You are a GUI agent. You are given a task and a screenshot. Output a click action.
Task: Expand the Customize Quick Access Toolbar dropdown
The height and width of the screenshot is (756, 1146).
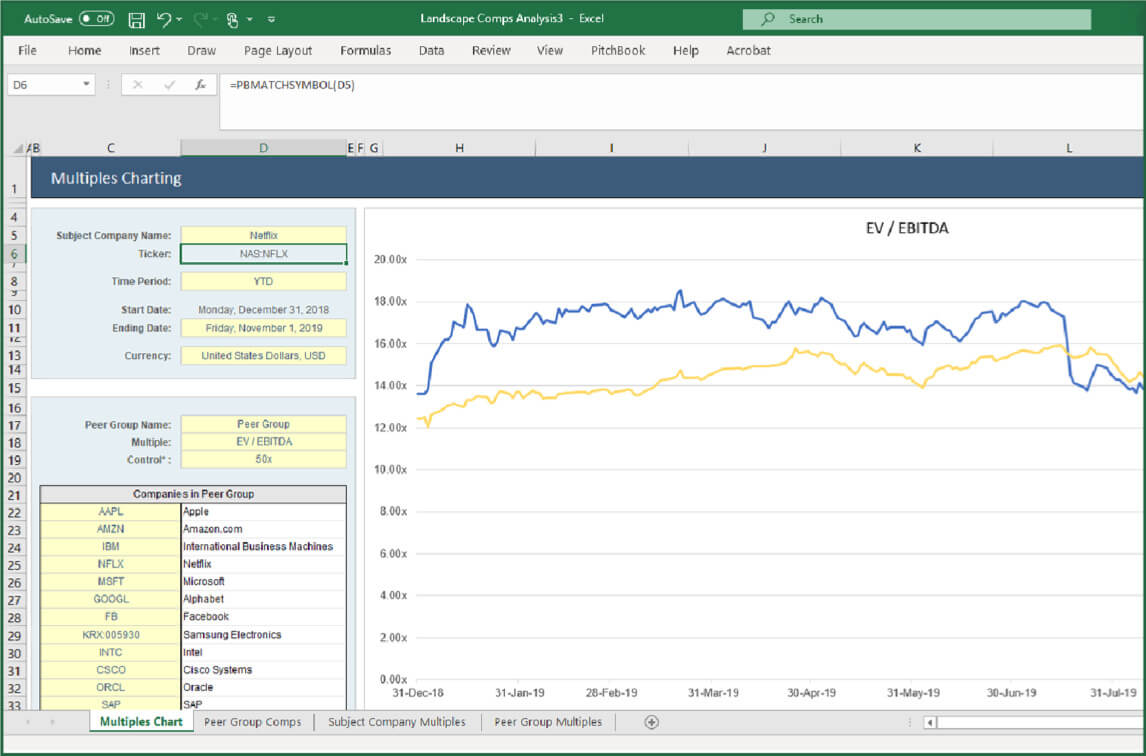coord(271,18)
